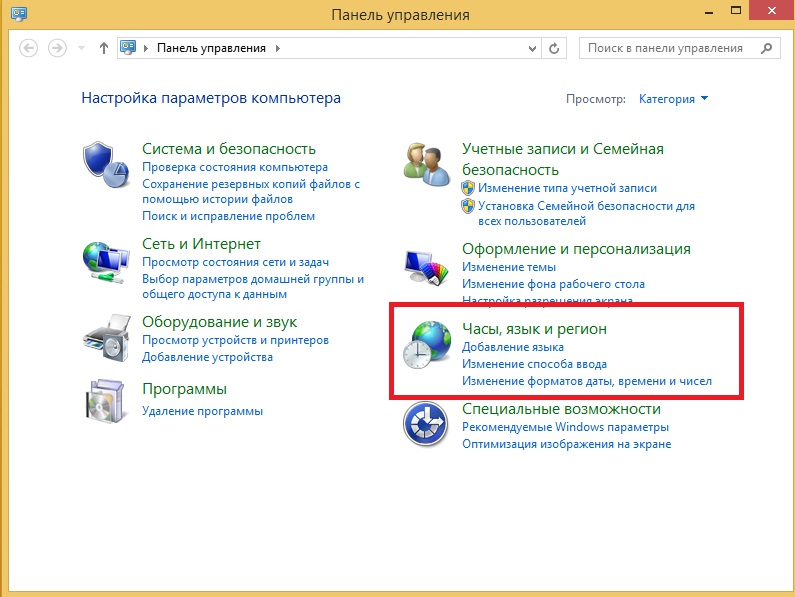Viewport: 795px width, 597px height.
Task: Open Network and Internet globe icon
Action: point(105,262)
